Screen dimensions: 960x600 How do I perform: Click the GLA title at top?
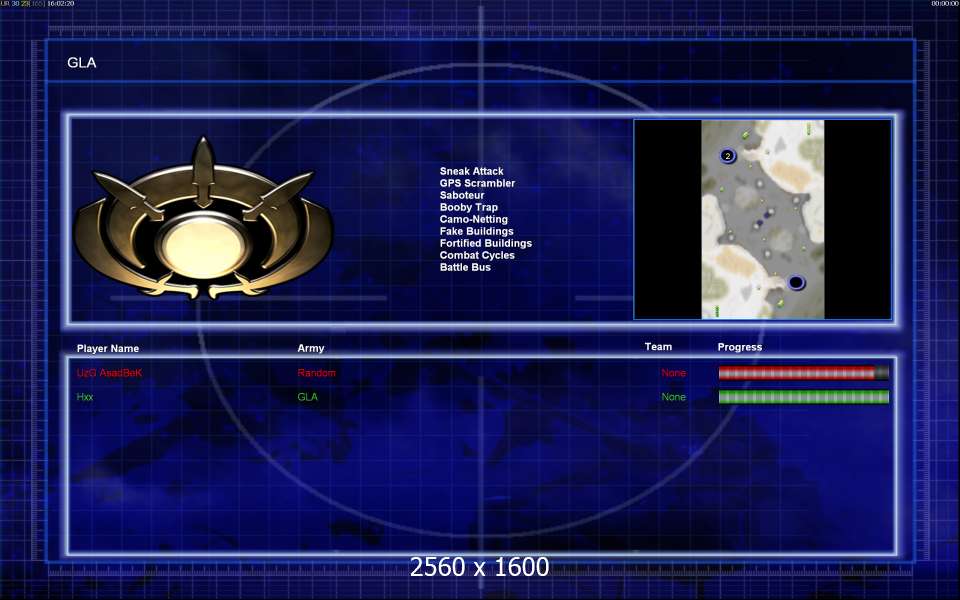pyautogui.click(x=81, y=62)
